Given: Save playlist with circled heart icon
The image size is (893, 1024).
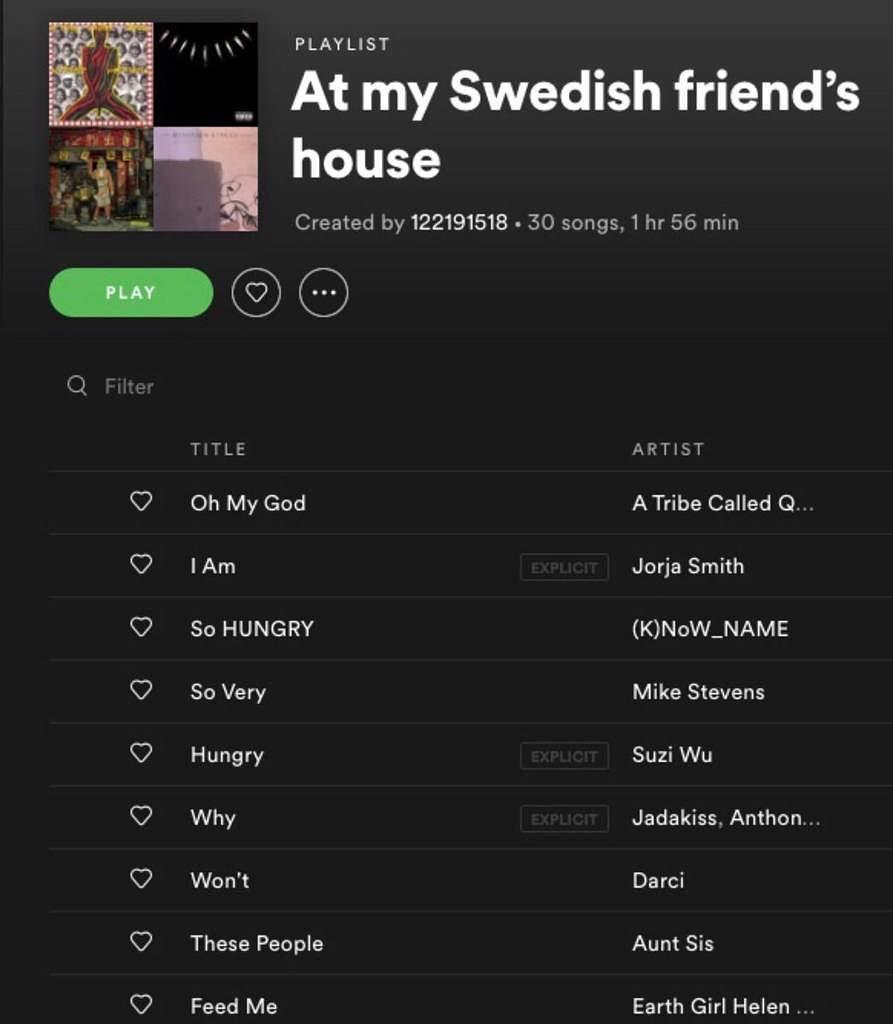Looking at the screenshot, I should tap(256, 293).
